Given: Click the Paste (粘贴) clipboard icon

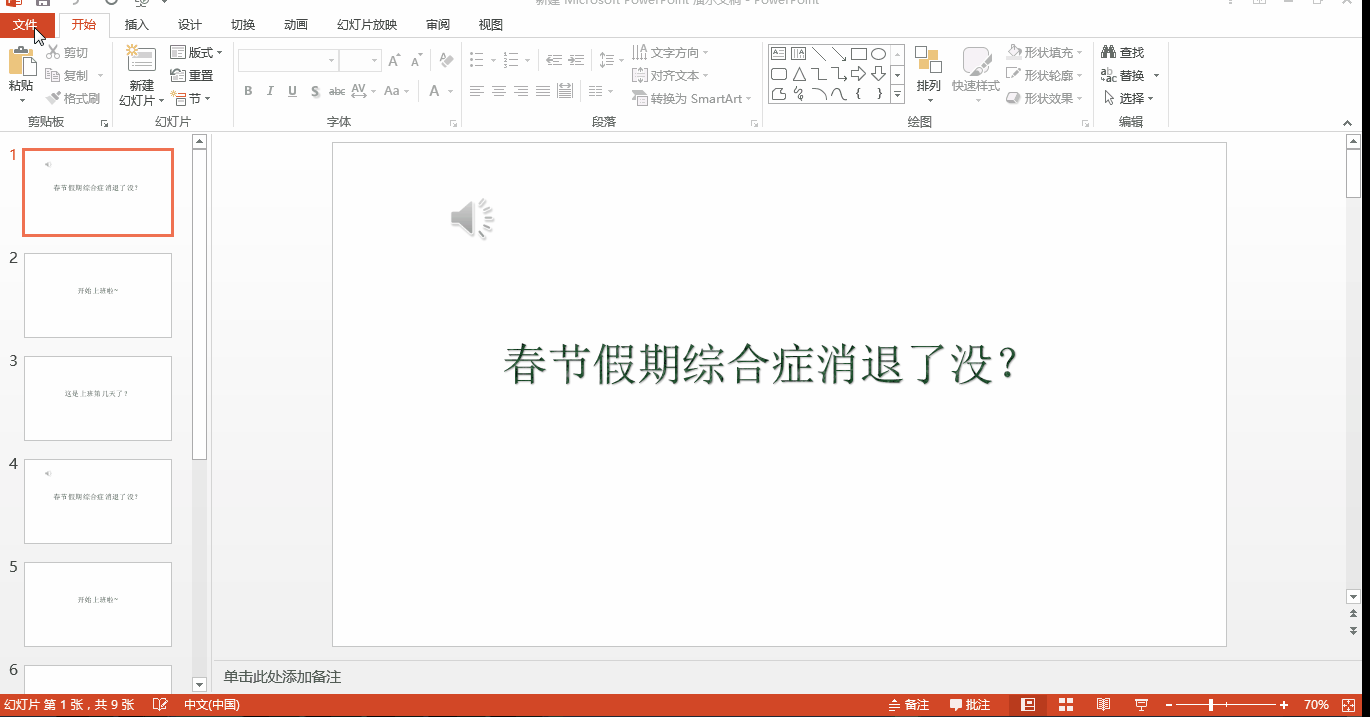Looking at the screenshot, I should (21, 63).
